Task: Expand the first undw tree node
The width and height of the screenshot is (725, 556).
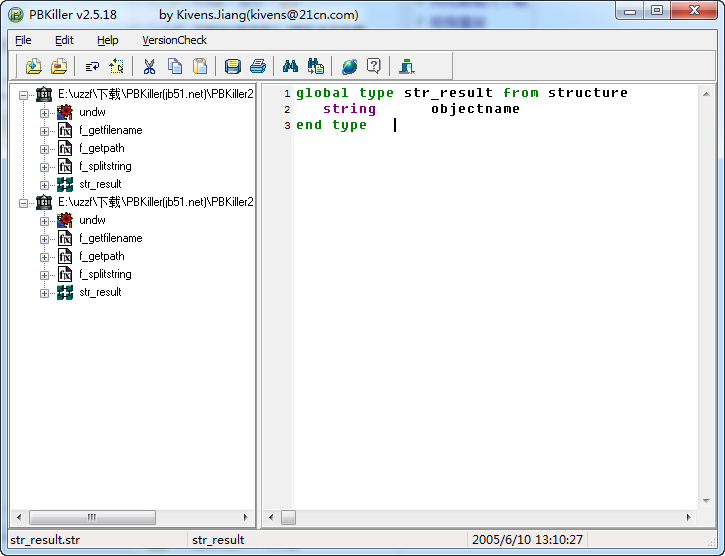Action: click(x=44, y=112)
